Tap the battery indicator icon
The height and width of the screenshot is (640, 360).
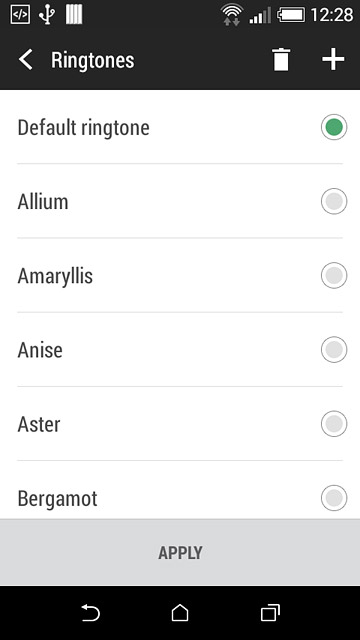point(291,15)
